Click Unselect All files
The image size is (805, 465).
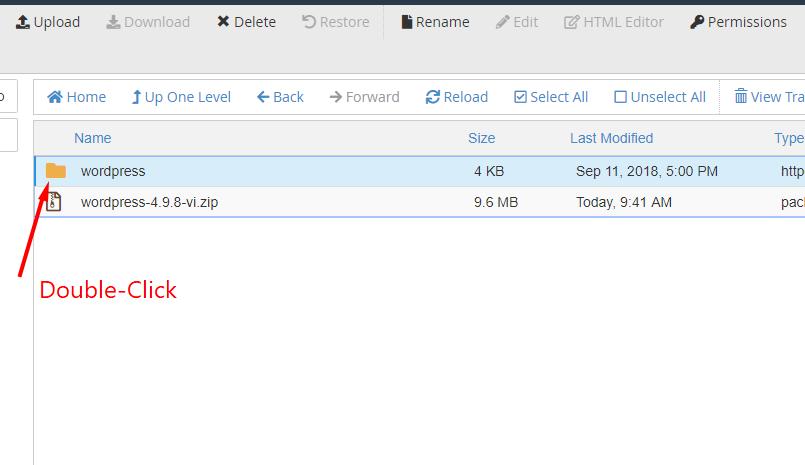660,97
